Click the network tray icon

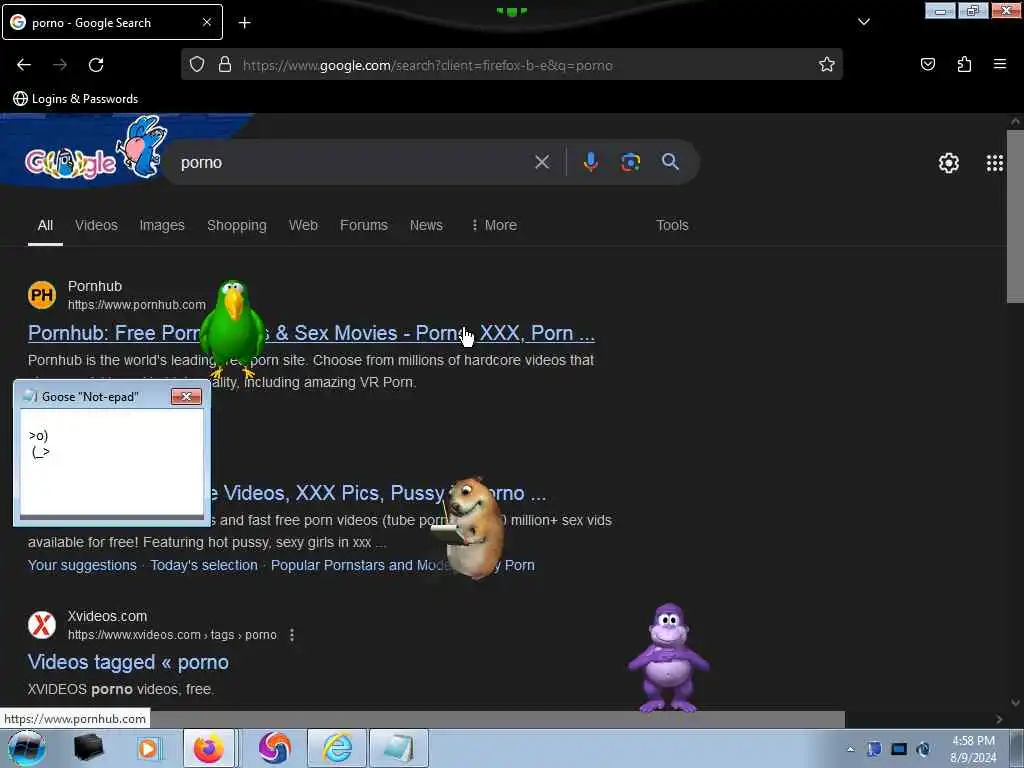pyautogui.click(x=899, y=749)
